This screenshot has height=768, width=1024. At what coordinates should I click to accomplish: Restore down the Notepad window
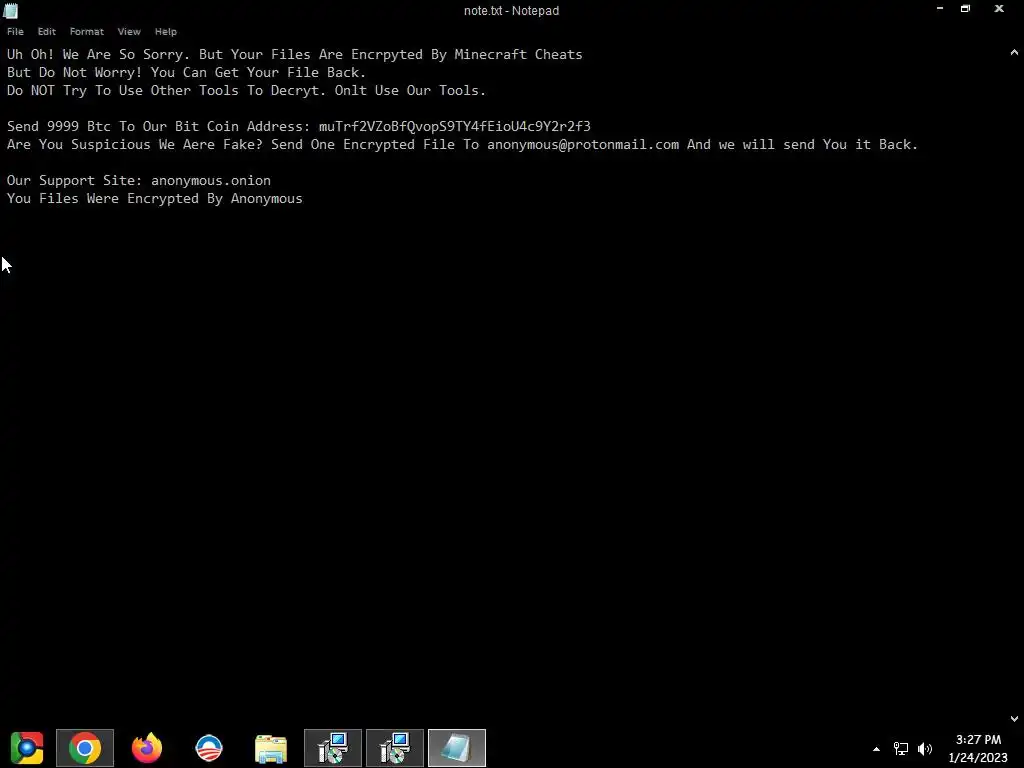[x=965, y=9]
